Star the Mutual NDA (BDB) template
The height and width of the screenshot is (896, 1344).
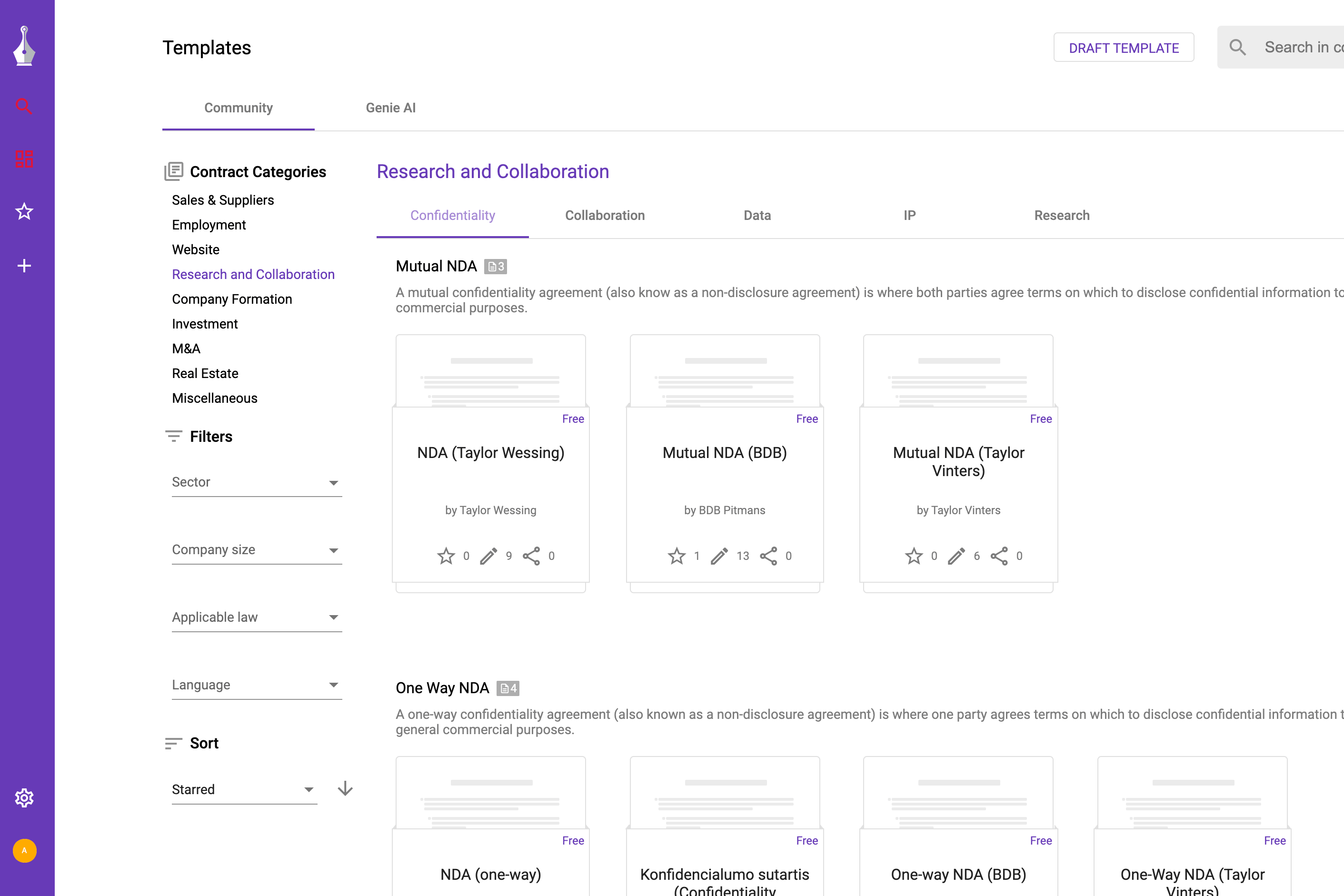[677, 556]
